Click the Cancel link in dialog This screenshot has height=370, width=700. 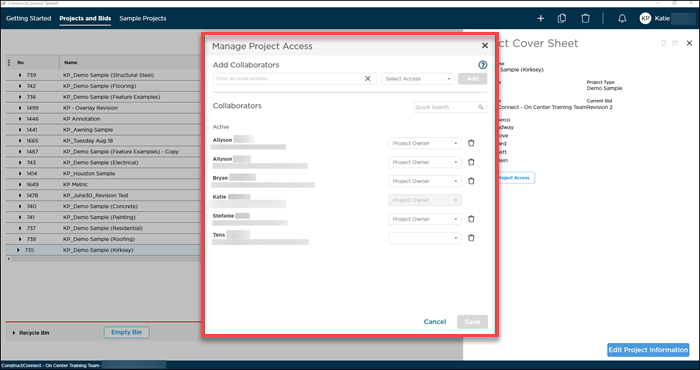435,322
